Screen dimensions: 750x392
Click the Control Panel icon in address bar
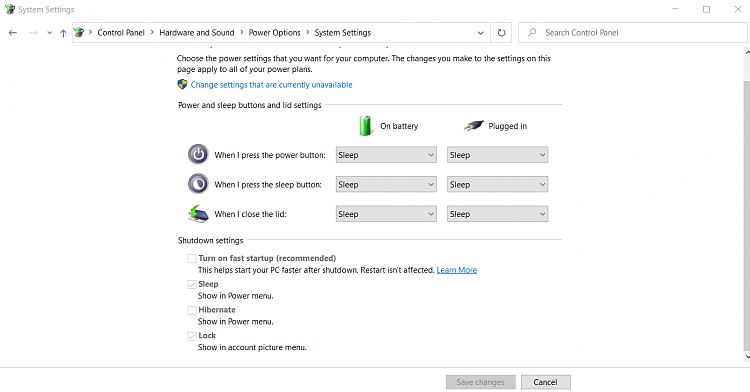coord(79,33)
